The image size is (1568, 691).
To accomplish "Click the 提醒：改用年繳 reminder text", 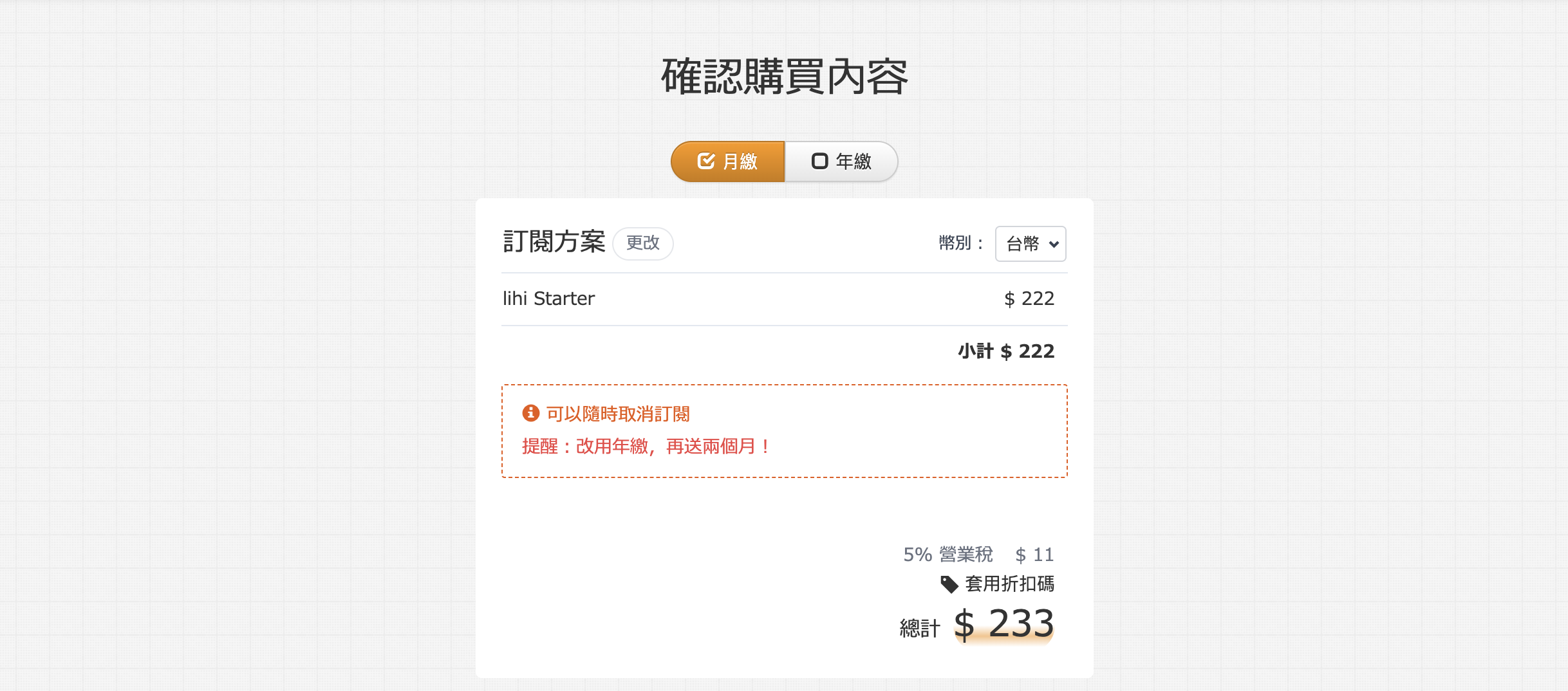I will pos(646,446).
